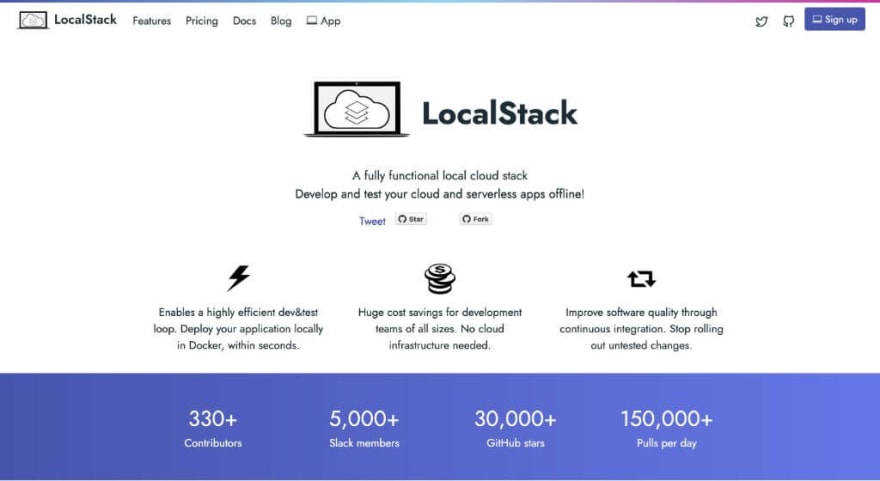880x481 pixels.
Task: Click the Tweet link
Action: (372, 221)
